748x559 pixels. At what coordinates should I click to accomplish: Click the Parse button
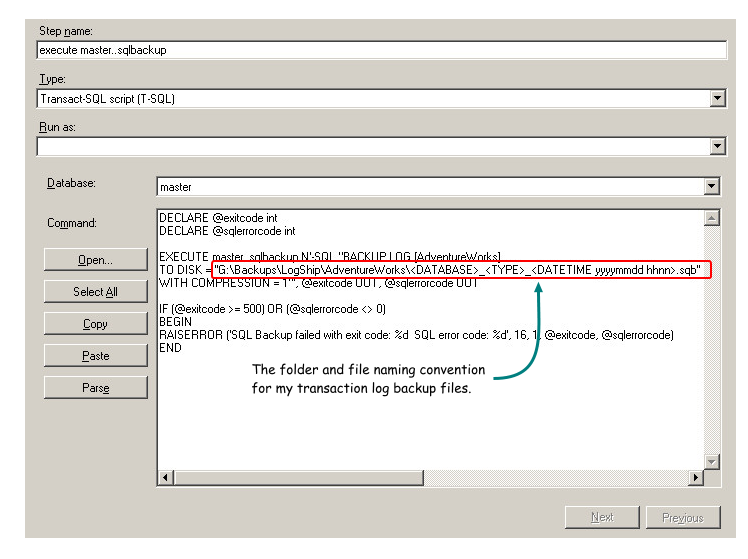pos(95,388)
